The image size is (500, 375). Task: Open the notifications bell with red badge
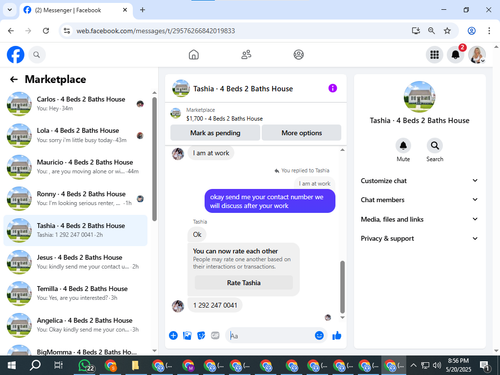456,55
